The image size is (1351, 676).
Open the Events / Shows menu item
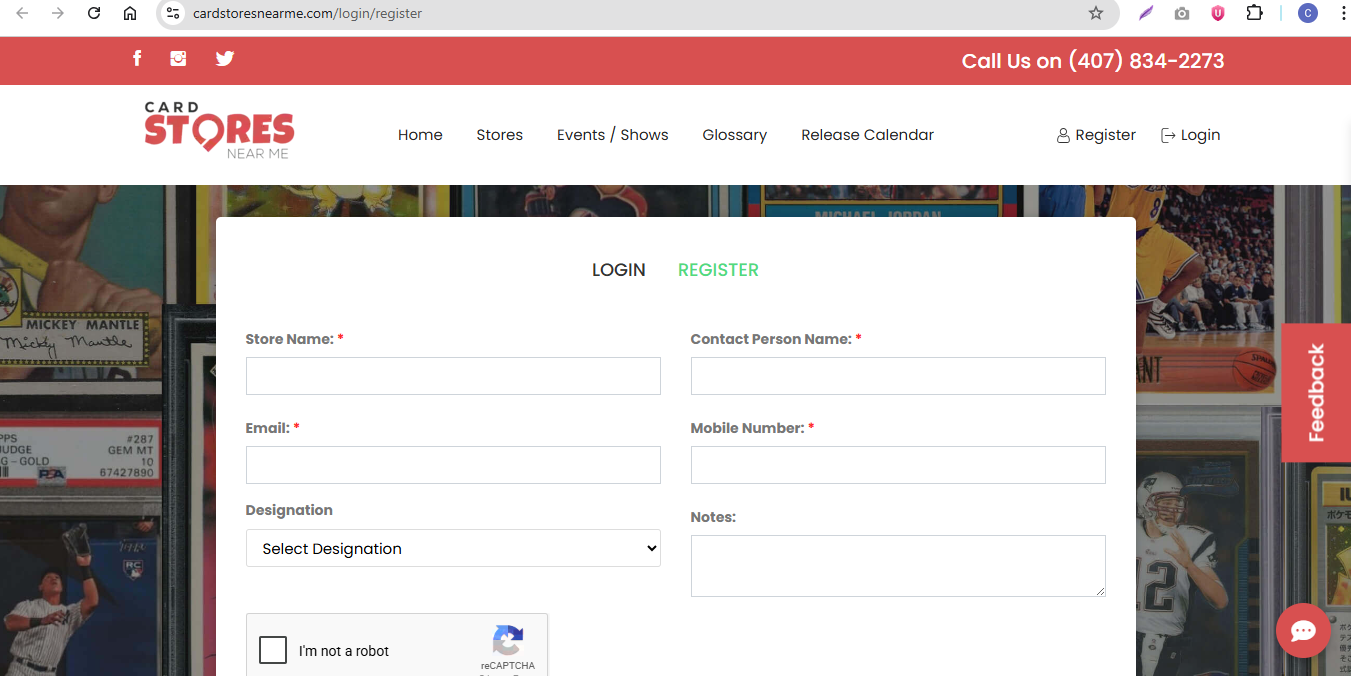tap(612, 135)
